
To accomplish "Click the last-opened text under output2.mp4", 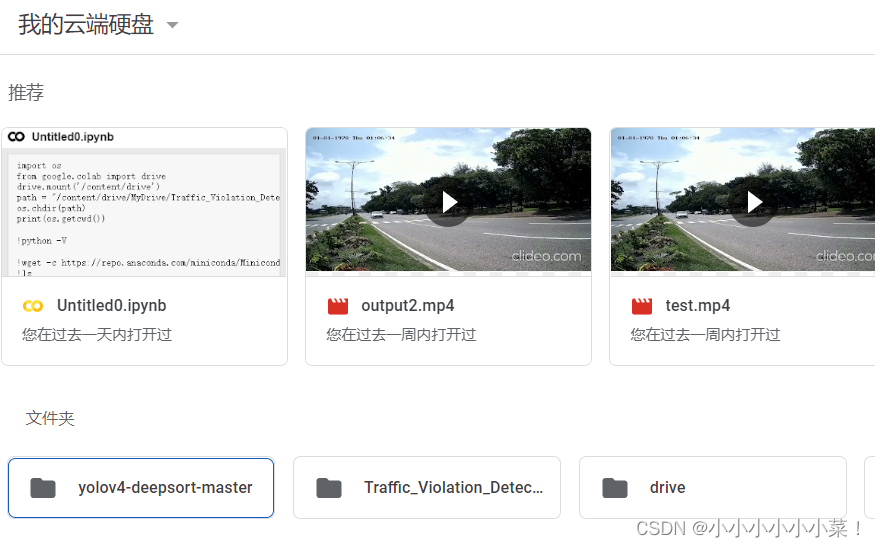I will (x=401, y=335).
